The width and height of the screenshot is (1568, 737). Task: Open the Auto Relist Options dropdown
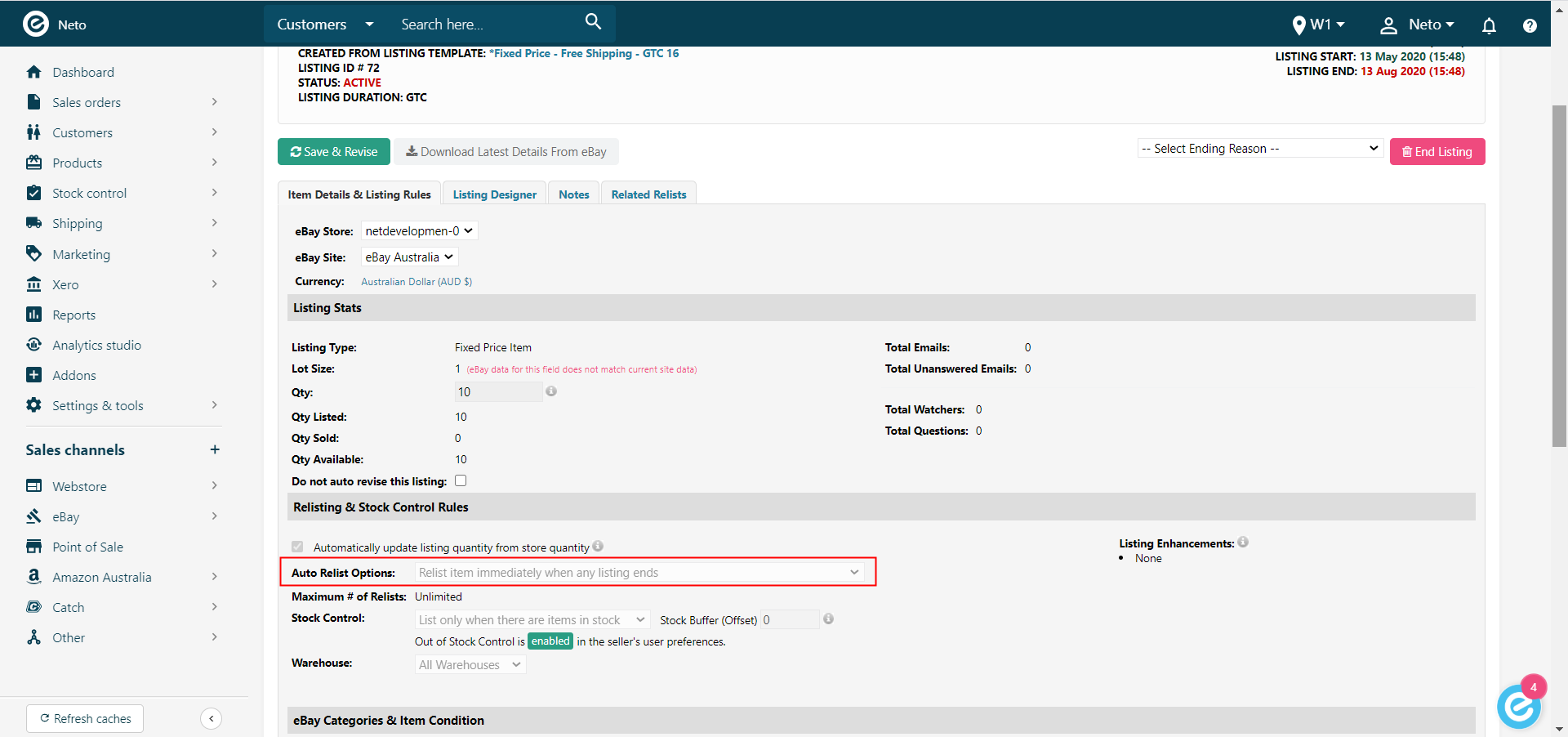pyautogui.click(x=639, y=572)
